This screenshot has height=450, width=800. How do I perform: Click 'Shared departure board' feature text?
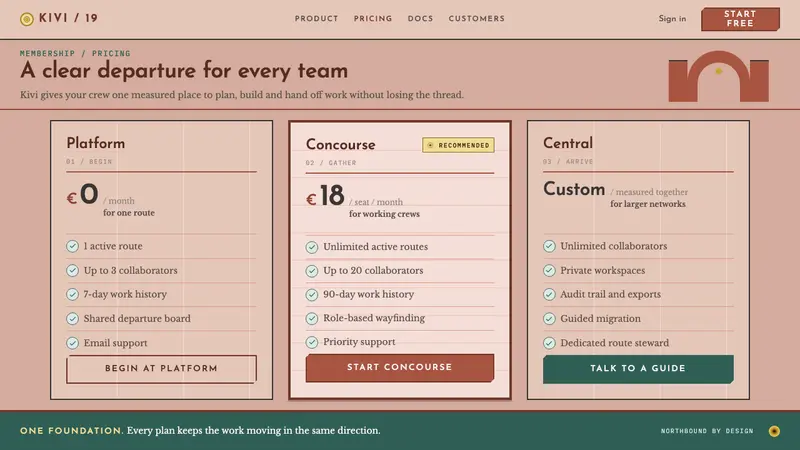click(x=137, y=319)
